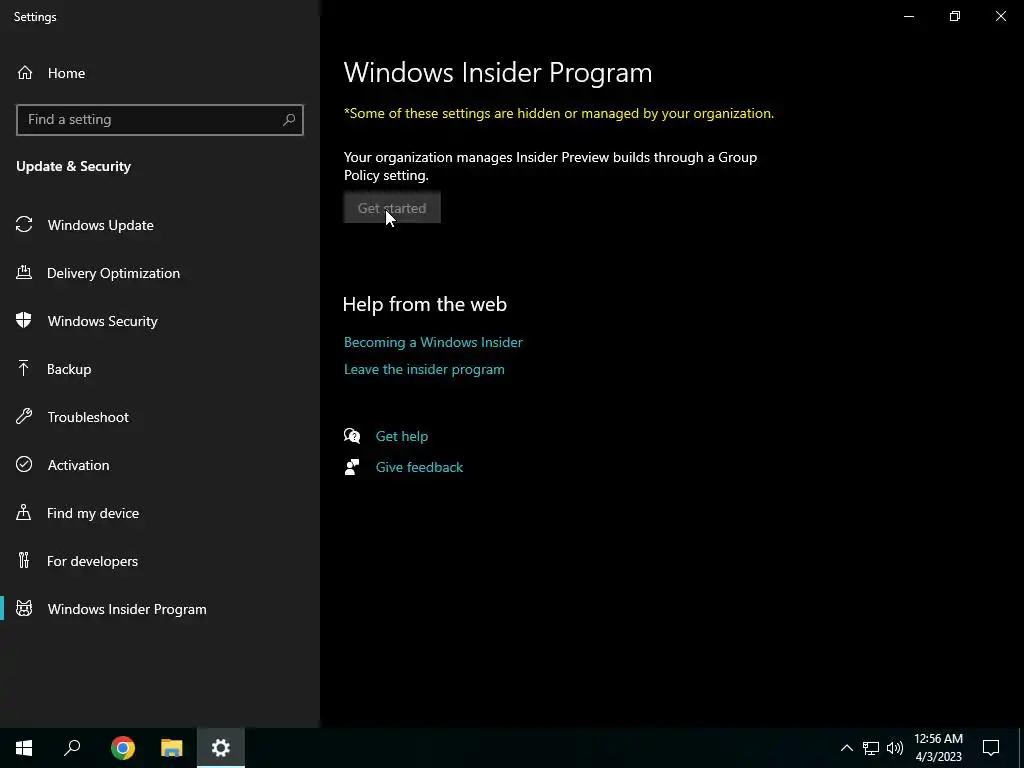Select Delivery Optimization in the sidebar
Screen dimensions: 1024x768
click(114, 273)
